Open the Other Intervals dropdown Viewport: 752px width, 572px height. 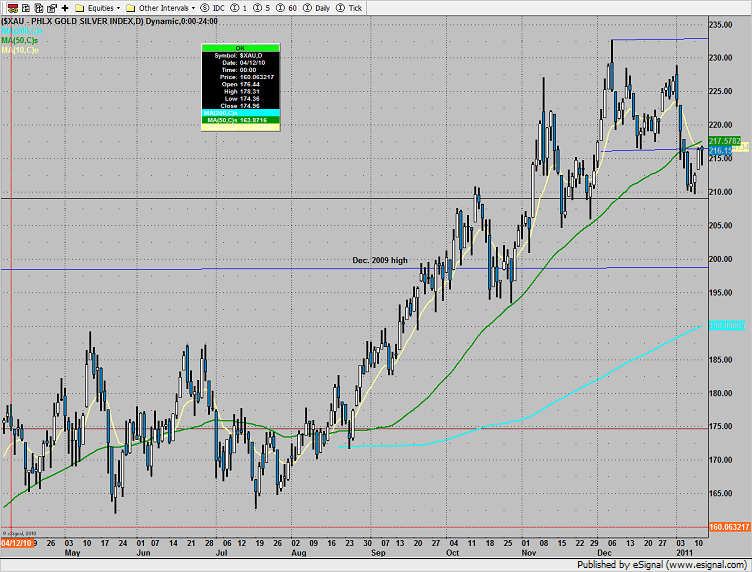167,8
